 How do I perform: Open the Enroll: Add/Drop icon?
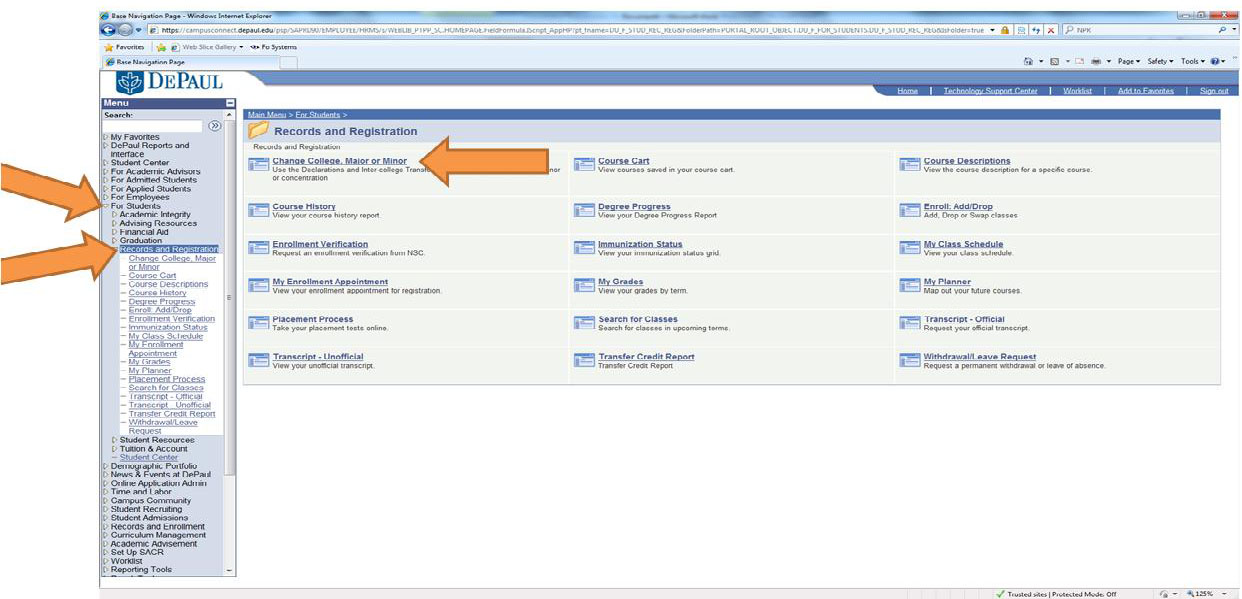911,210
